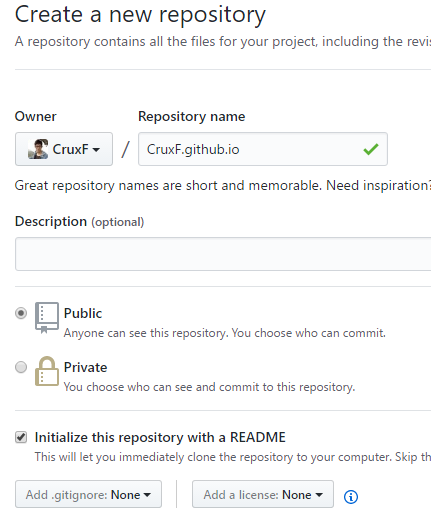Open the license info circle icon
This screenshot has height=513, width=431.
click(351, 497)
